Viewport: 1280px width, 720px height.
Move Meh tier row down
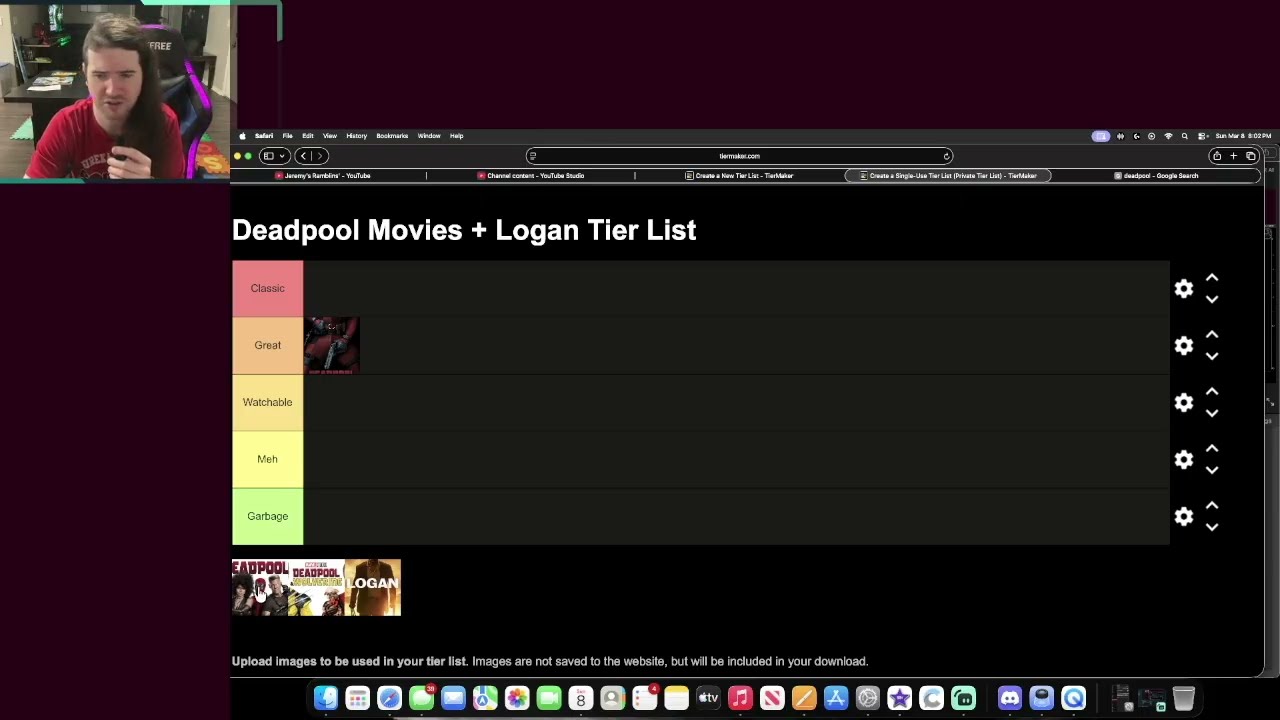tap(1212, 470)
